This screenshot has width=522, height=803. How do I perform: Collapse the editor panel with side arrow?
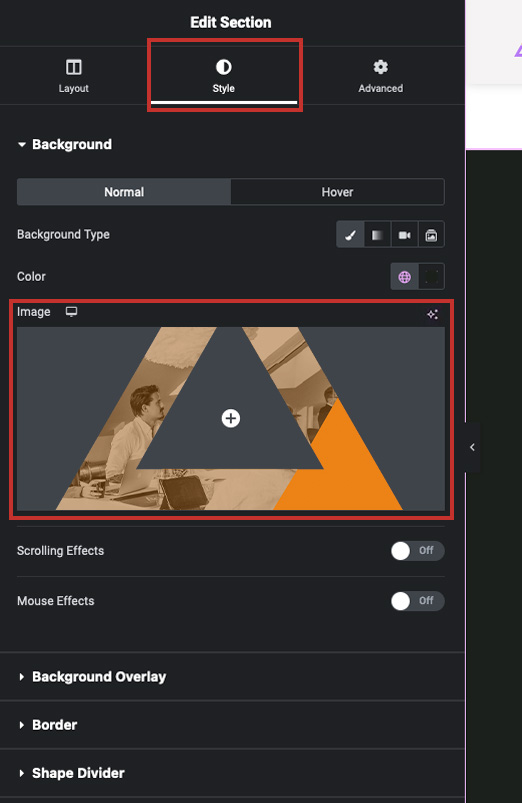(472, 447)
